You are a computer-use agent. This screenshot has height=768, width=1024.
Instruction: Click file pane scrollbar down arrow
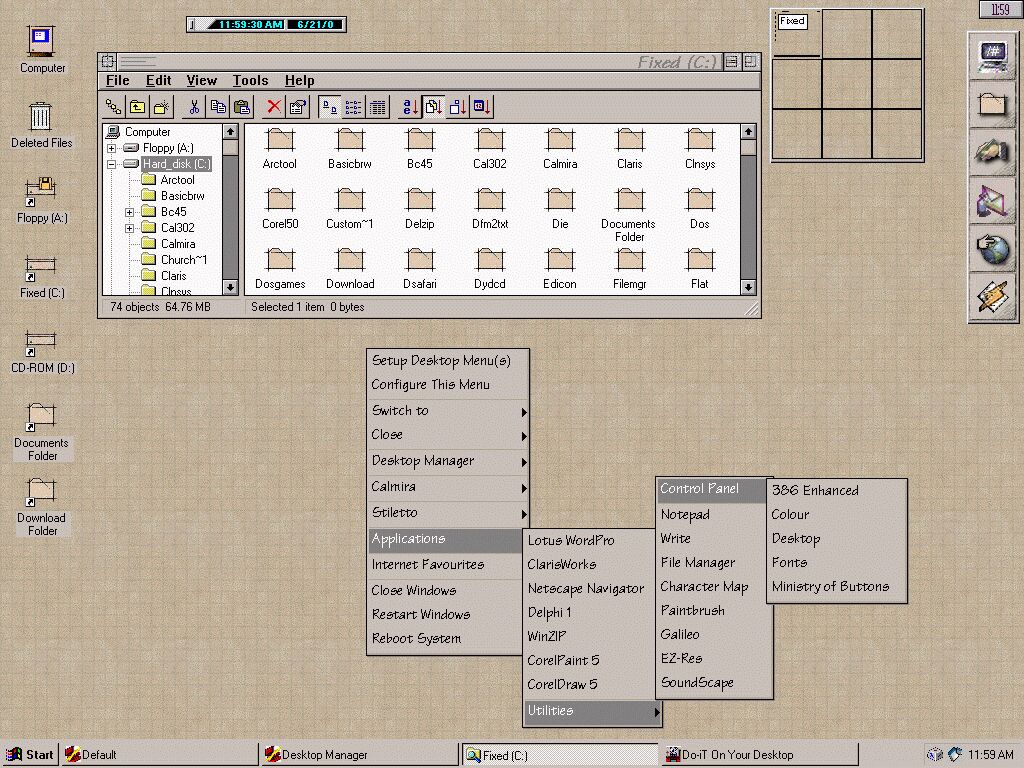748,288
